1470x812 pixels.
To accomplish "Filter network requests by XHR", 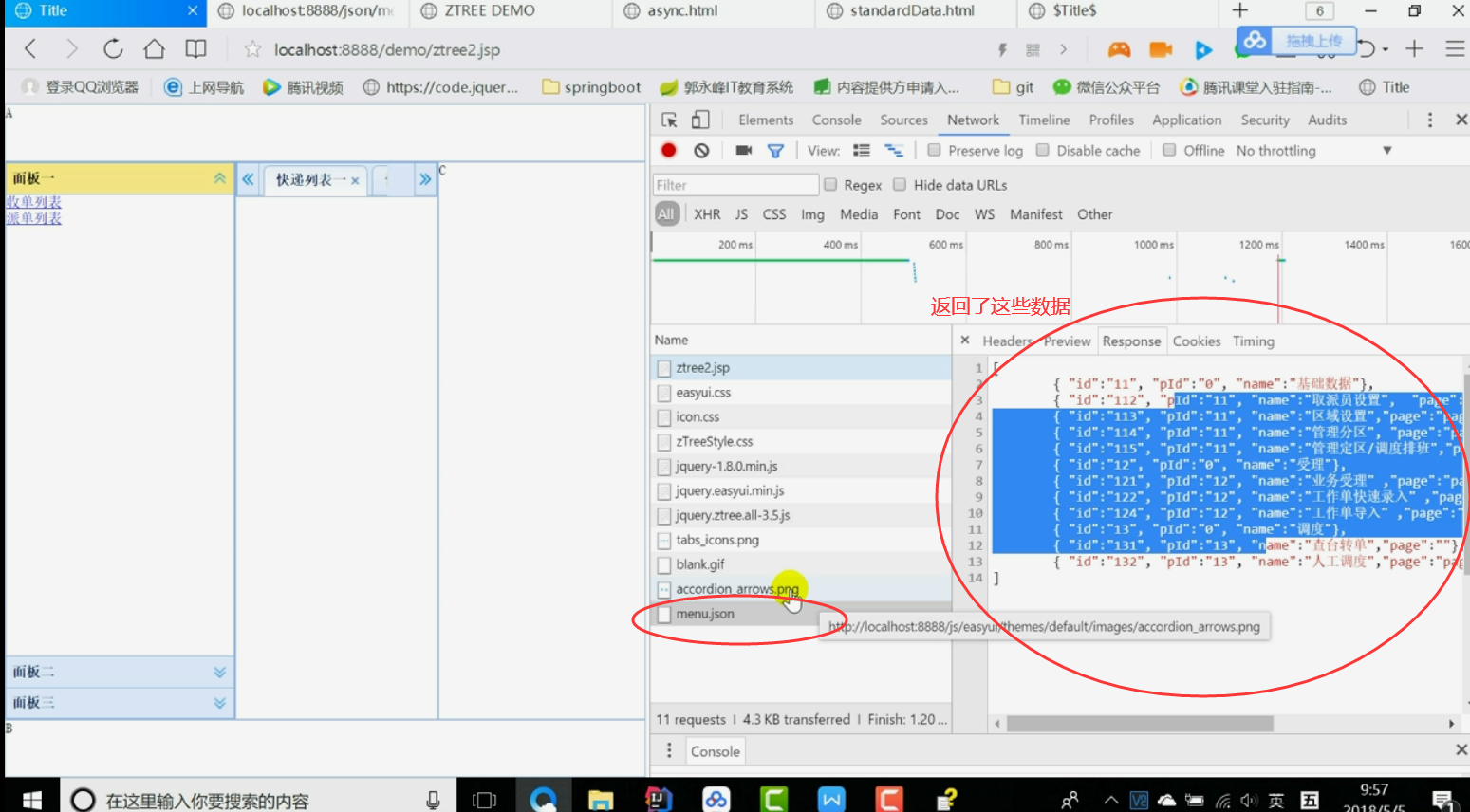I will point(707,214).
